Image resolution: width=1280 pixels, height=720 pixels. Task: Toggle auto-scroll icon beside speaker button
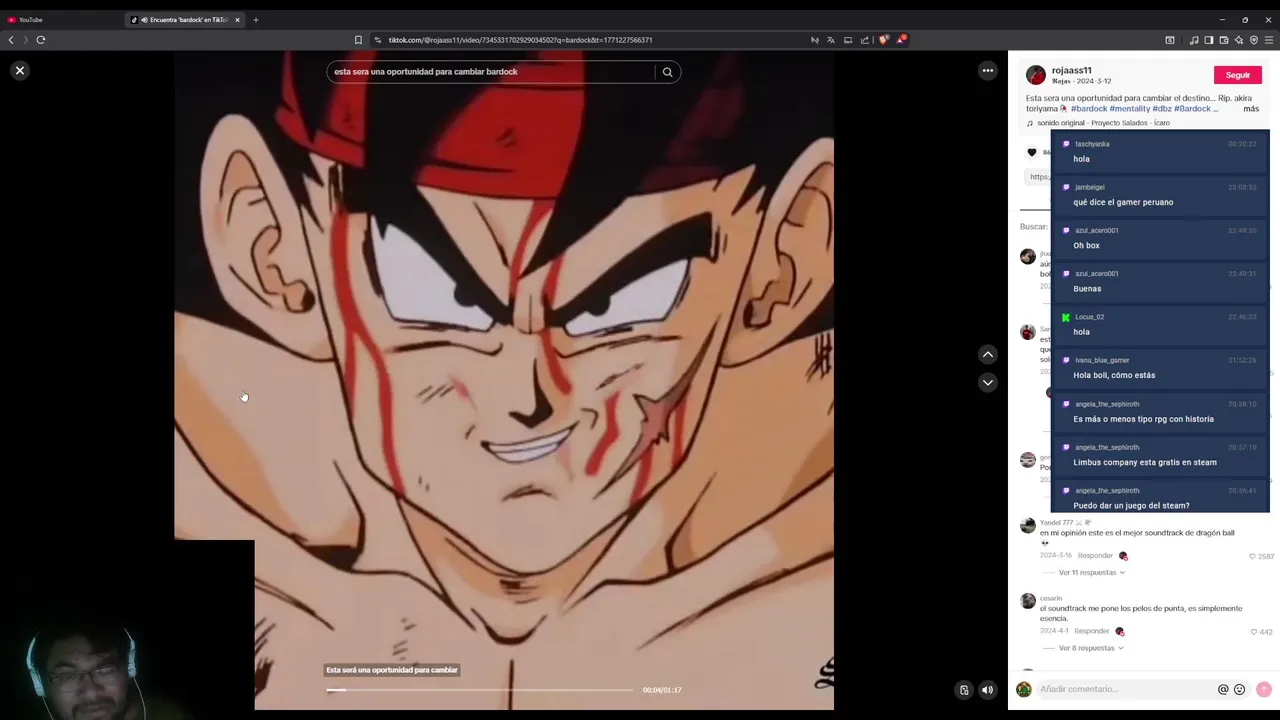pos(964,690)
